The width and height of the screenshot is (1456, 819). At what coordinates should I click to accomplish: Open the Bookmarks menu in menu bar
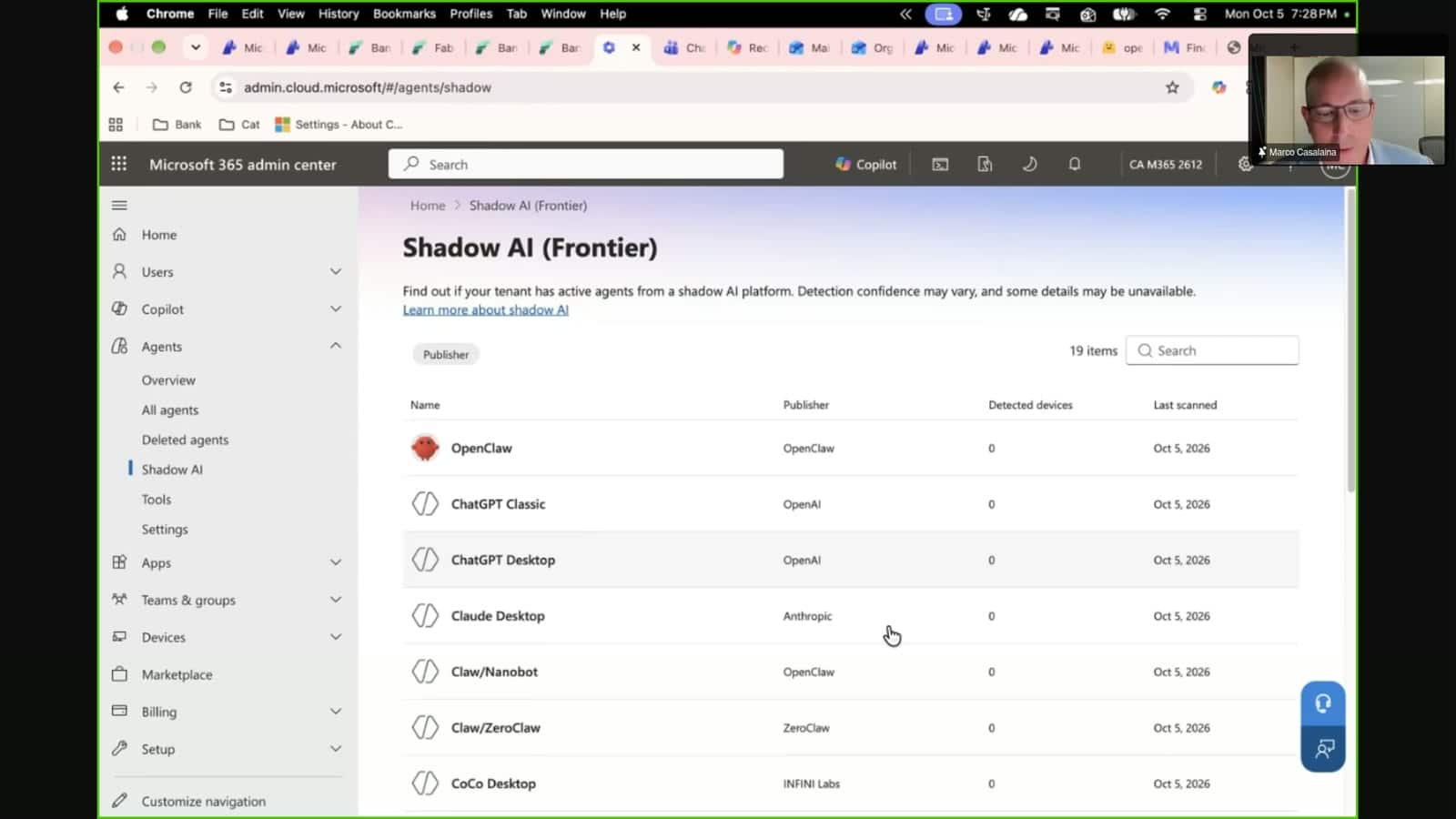pos(404,14)
